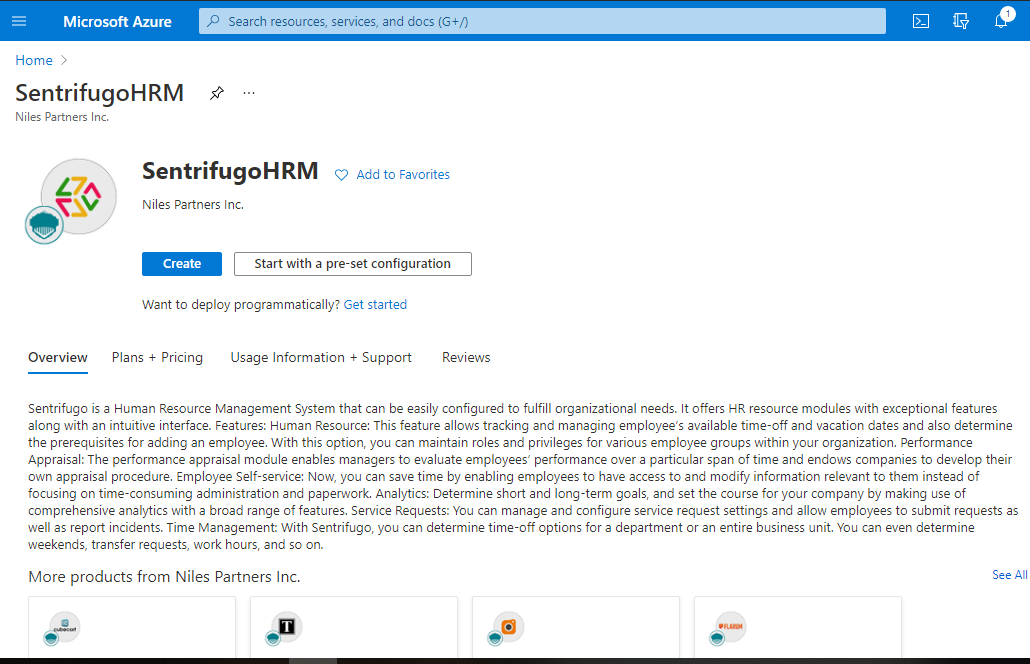Open the notifications bell
This screenshot has height=664, width=1030.
point(1001,21)
